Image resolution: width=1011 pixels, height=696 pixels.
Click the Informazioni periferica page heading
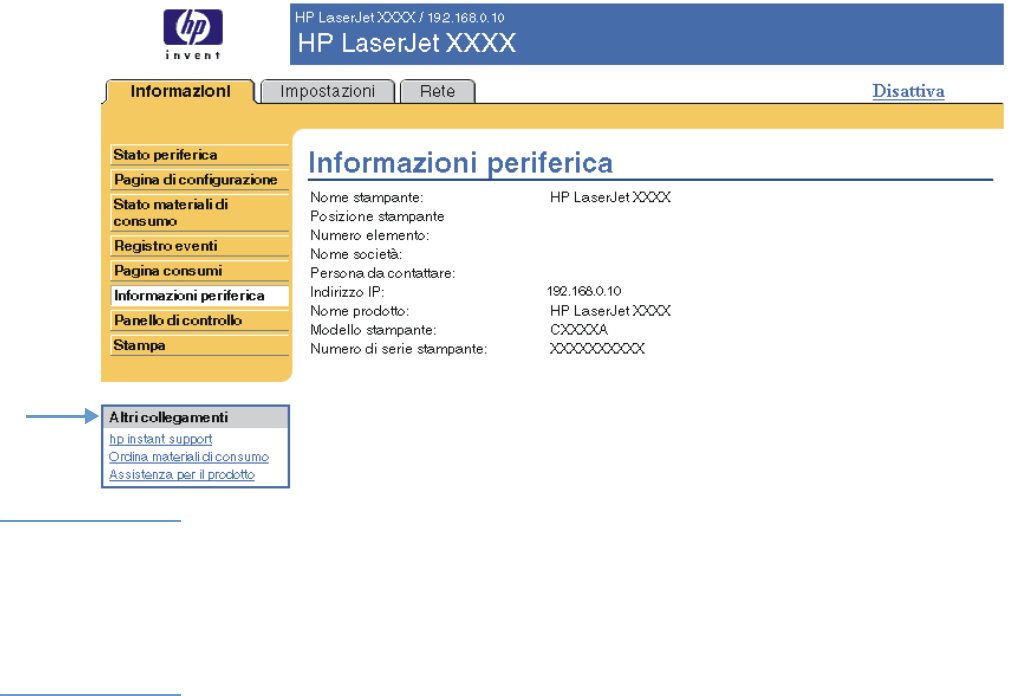(460, 163)
